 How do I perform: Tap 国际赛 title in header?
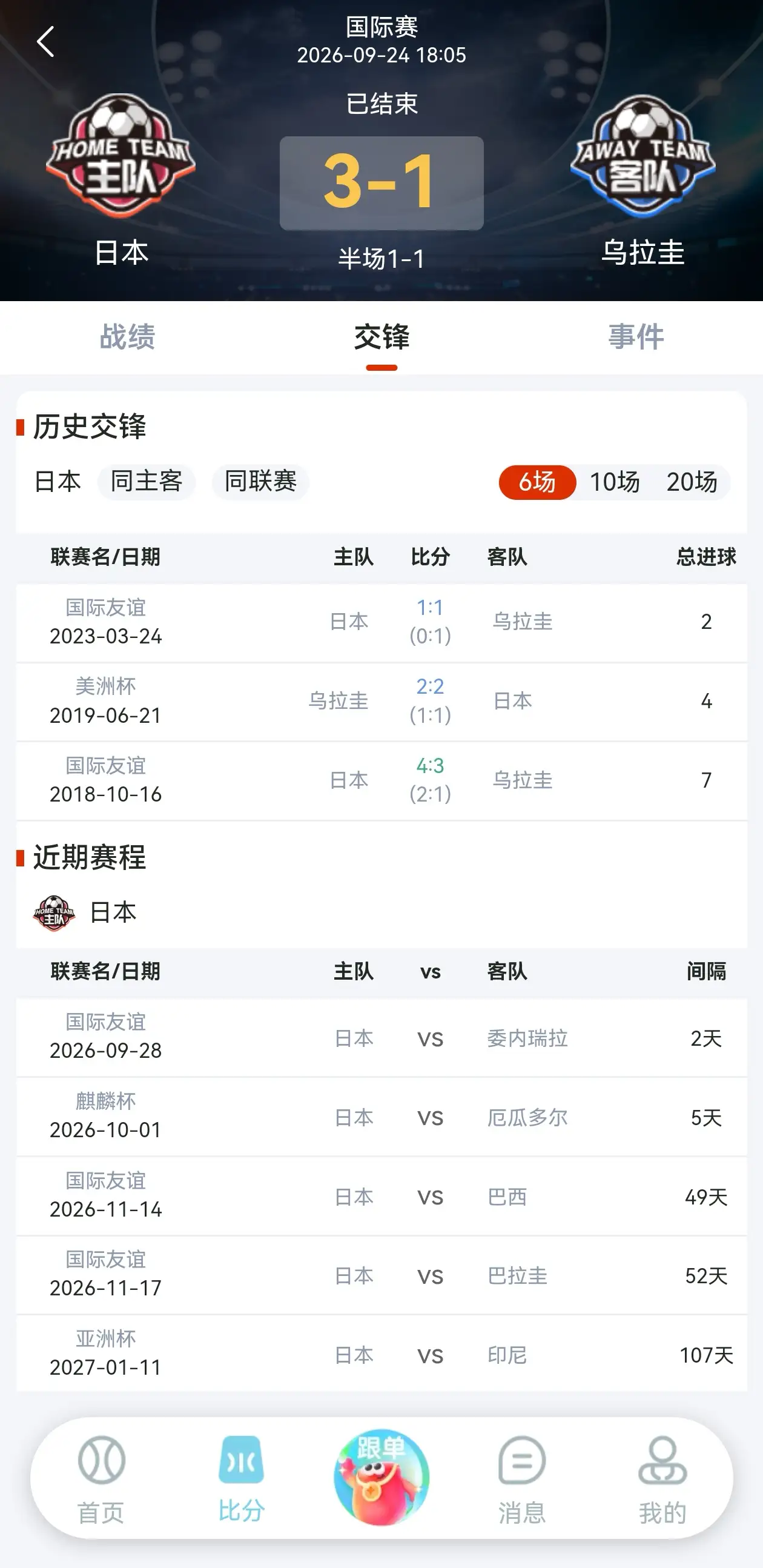click(381, 27)
